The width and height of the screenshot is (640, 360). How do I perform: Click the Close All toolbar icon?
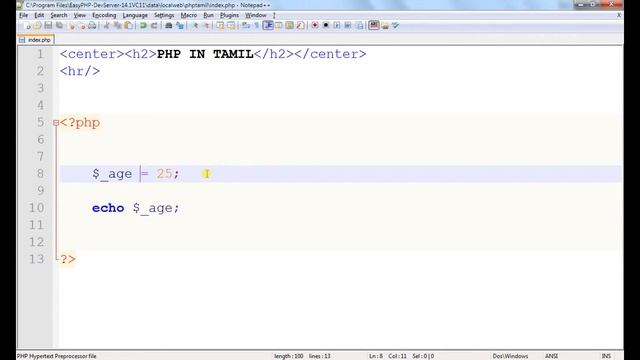point(82,26)
